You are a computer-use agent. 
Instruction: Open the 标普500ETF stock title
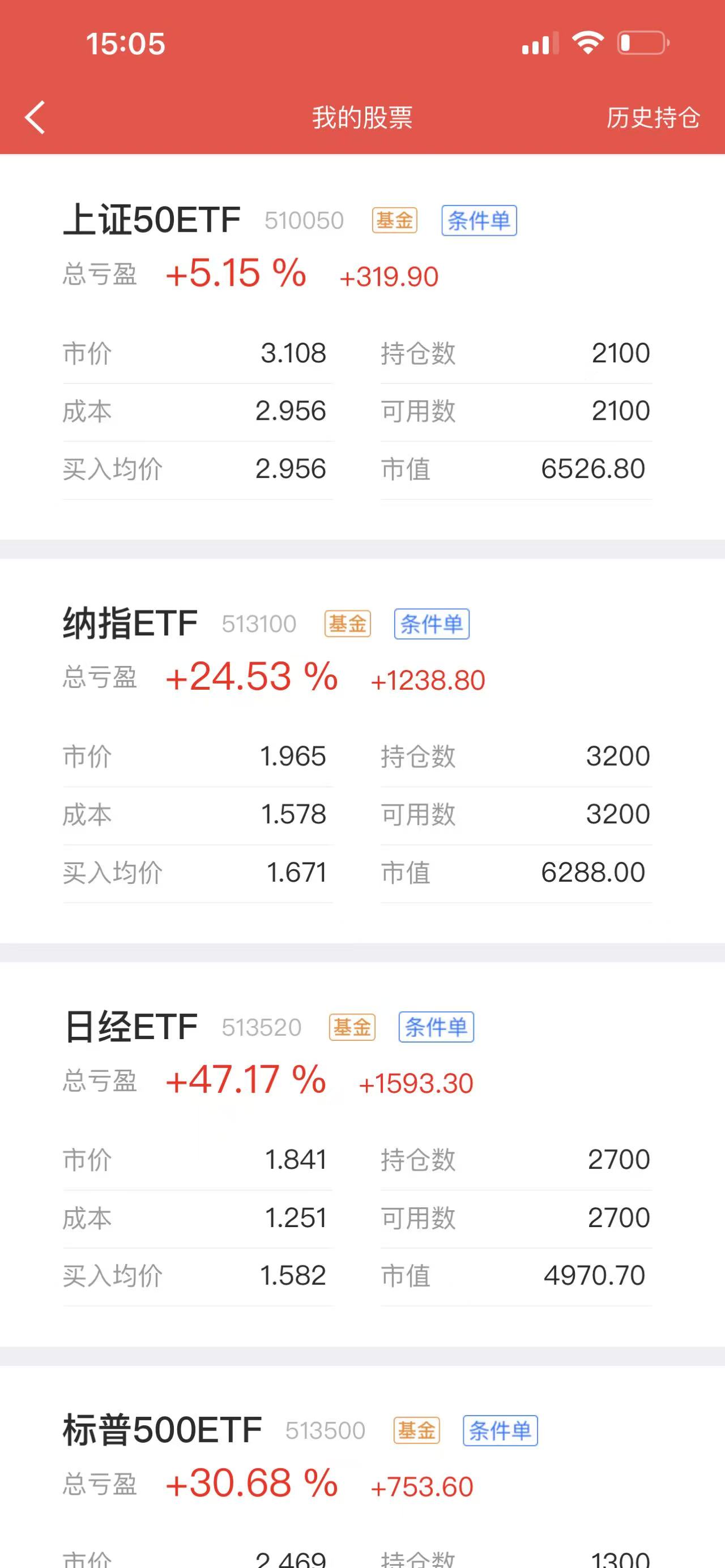[x=162, y=1430]
